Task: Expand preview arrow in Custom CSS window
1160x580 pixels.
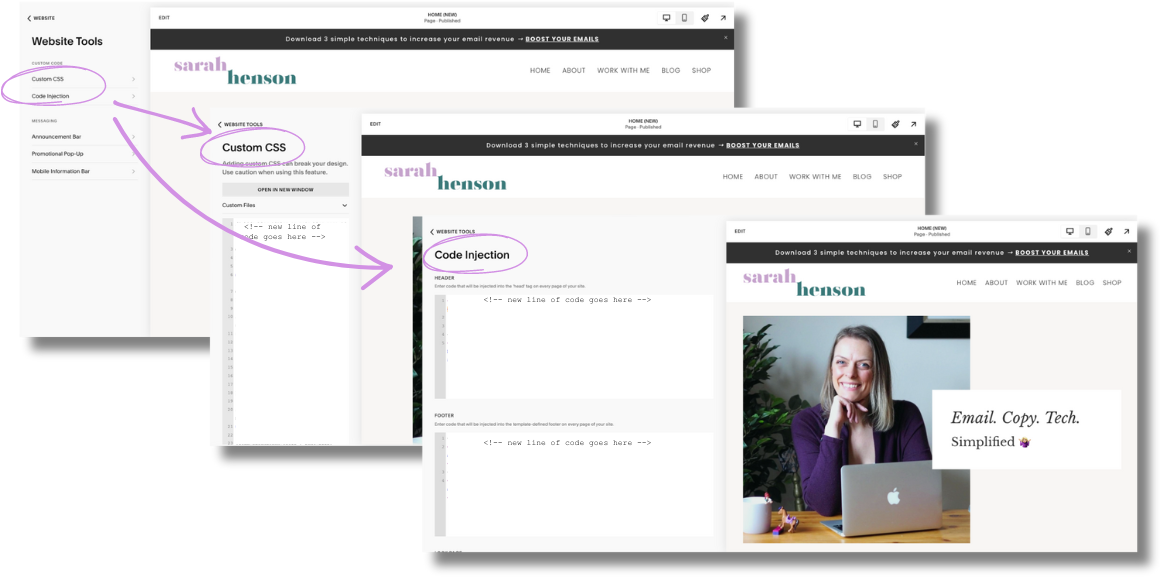Action: pos(914,124)
